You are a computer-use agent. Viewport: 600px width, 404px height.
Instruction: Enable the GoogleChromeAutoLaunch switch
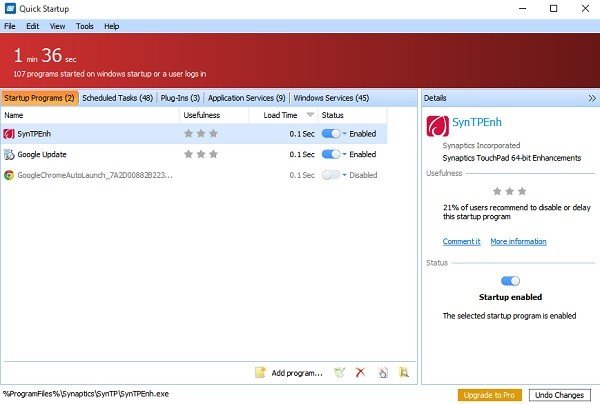pyautogui.click(x=331, y=175)
